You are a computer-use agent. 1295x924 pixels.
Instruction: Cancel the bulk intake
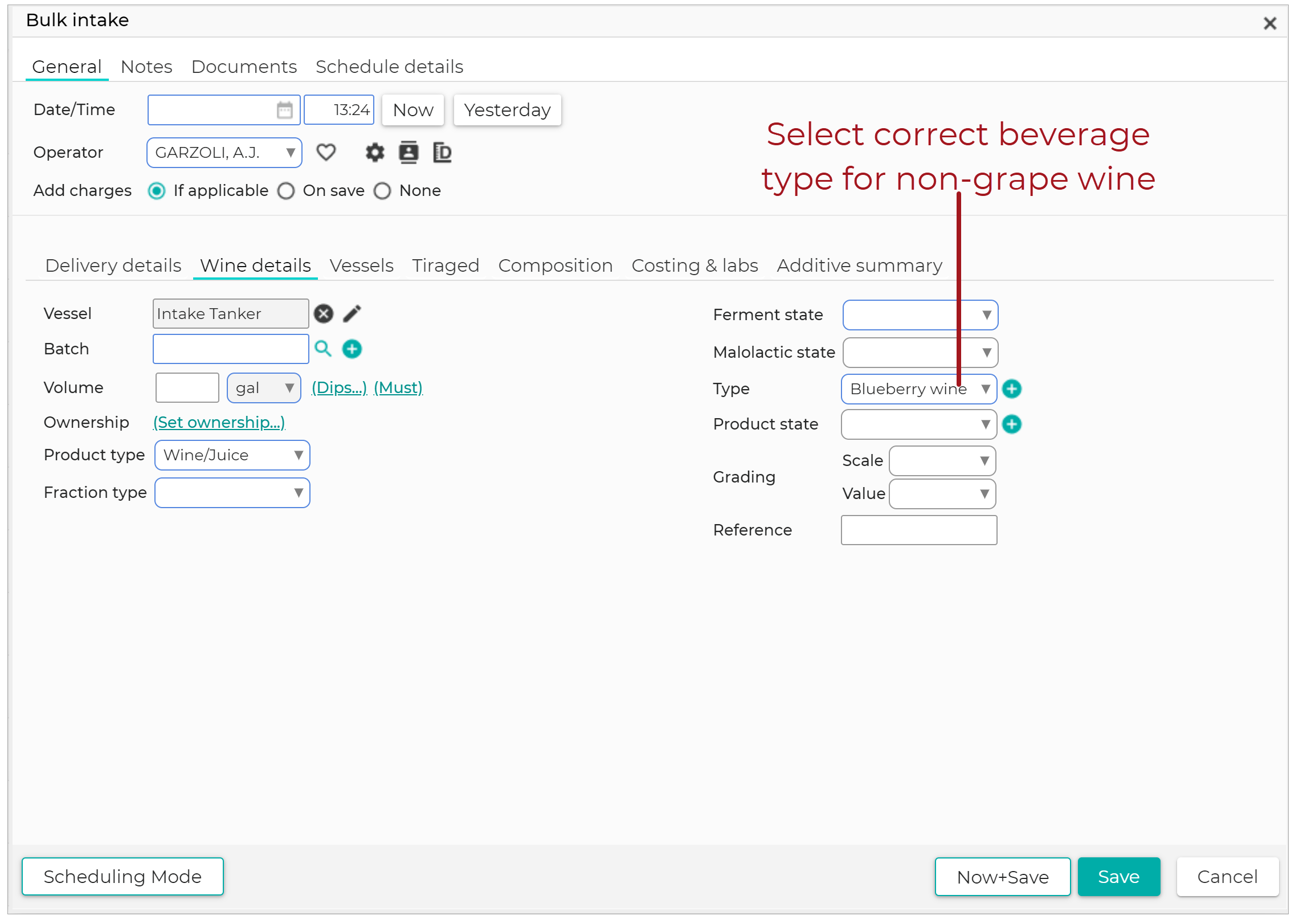[x=1227, y=877]
